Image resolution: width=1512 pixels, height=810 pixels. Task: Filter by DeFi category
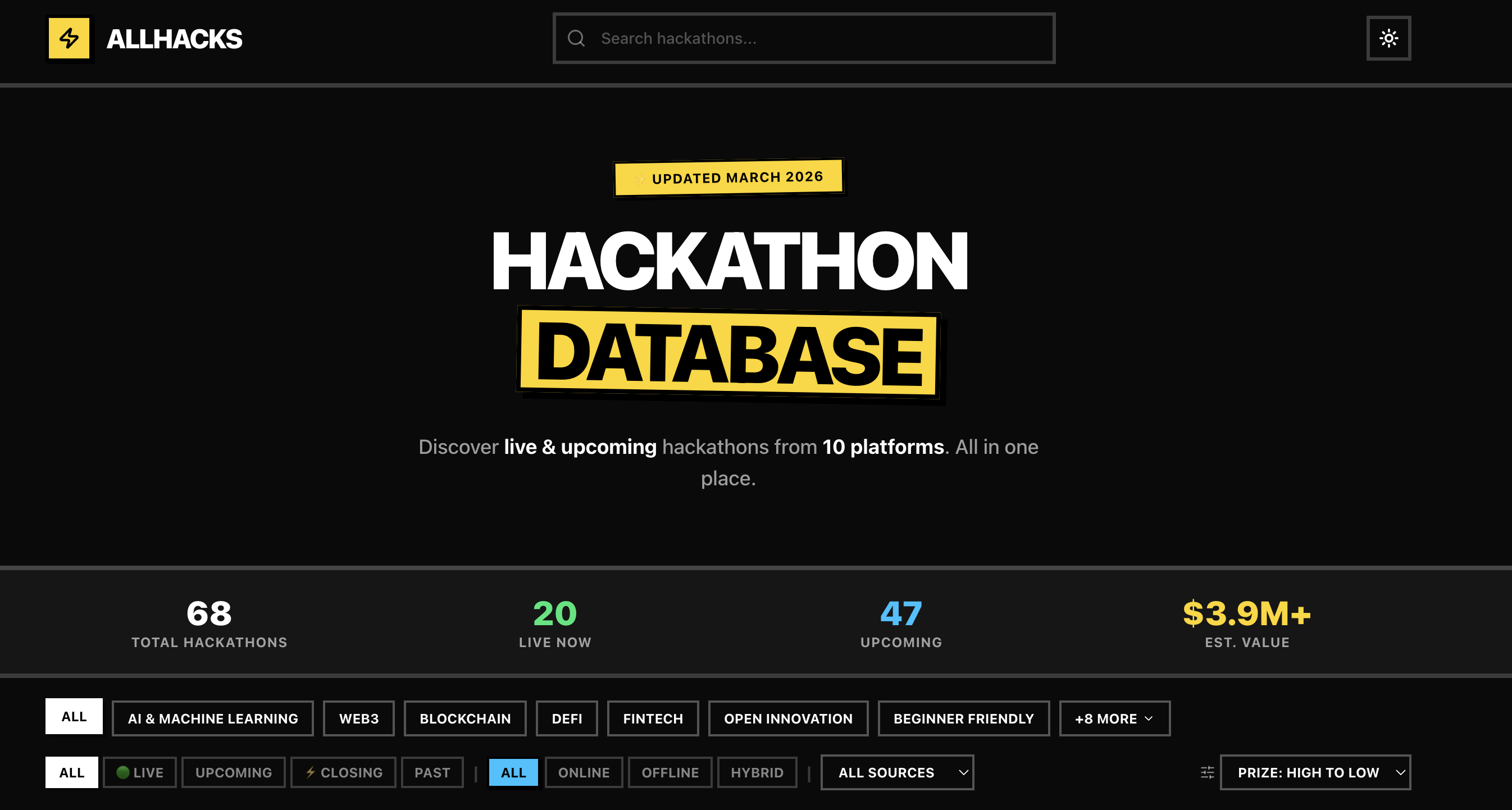point(566,718)
